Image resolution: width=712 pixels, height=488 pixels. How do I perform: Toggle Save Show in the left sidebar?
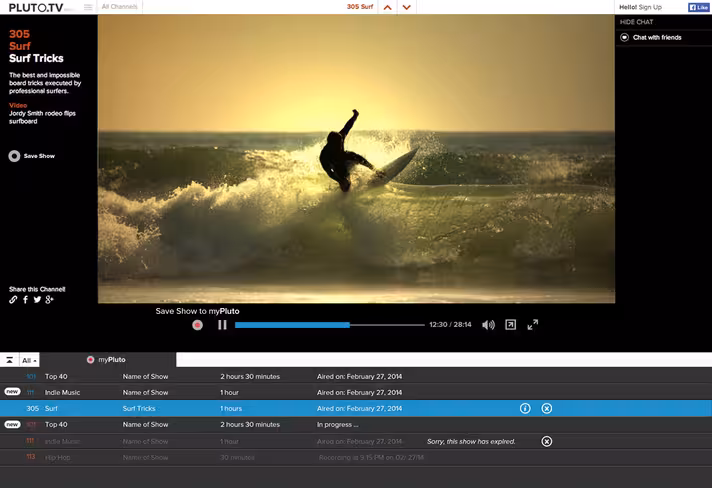(x=32, y=156)
